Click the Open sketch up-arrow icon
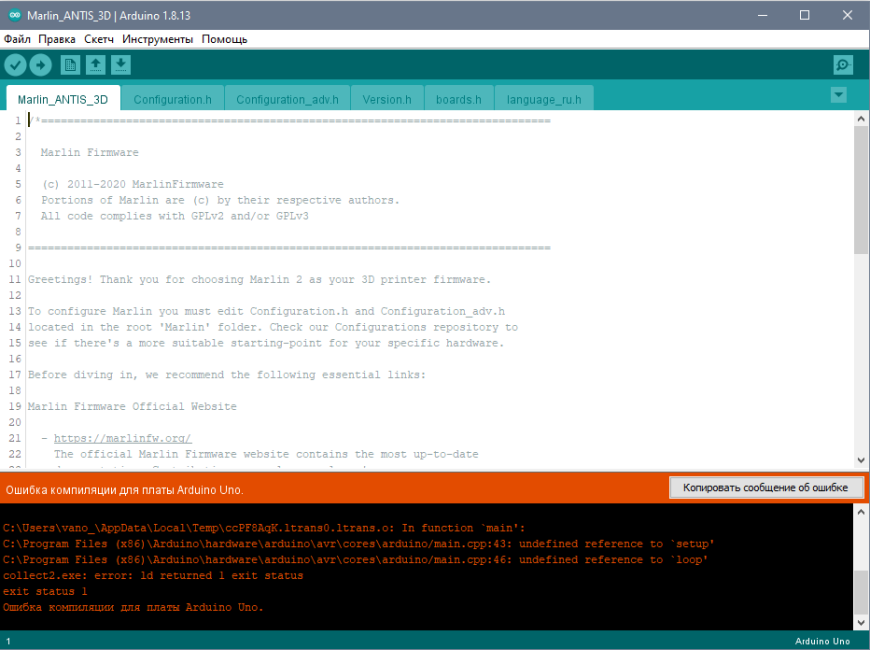 (95, 65)
